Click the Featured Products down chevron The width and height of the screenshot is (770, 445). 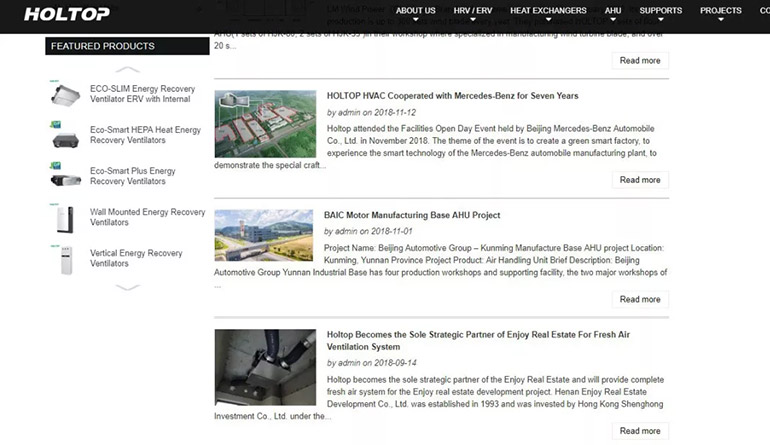(128, 287)
